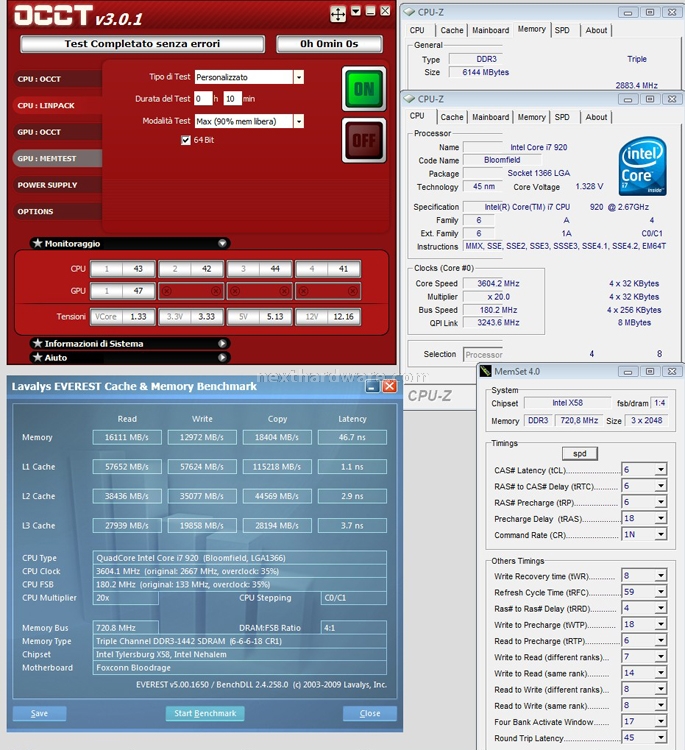Select GPU : OCCT sidebar tab
This screenshot has width=685, height=750.
tap(57, 132)
